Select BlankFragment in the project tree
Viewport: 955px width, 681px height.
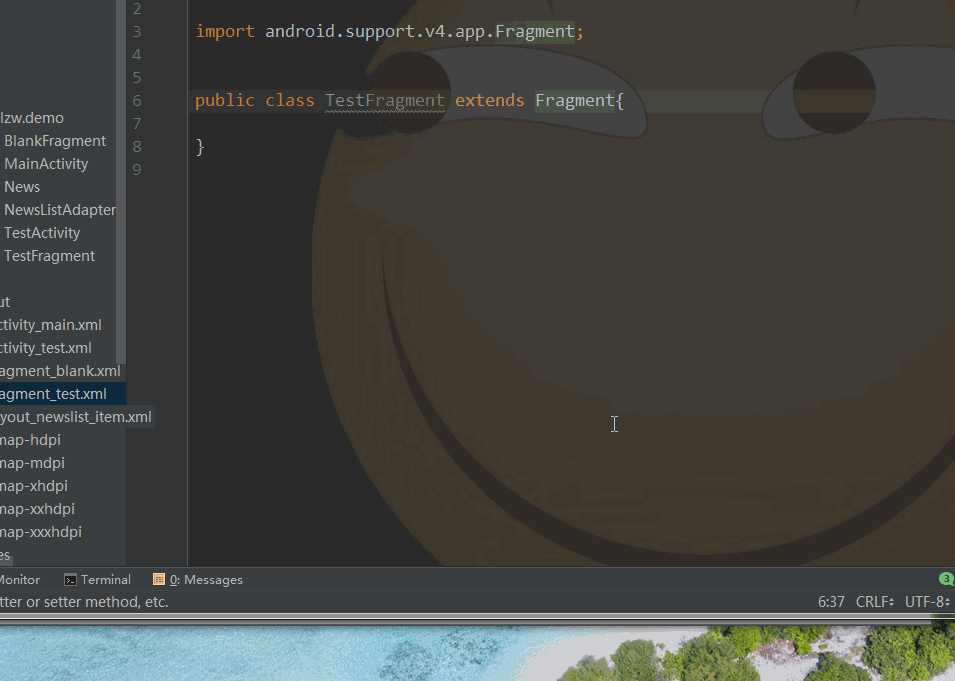pyautogui.click(x=55, y=141)
